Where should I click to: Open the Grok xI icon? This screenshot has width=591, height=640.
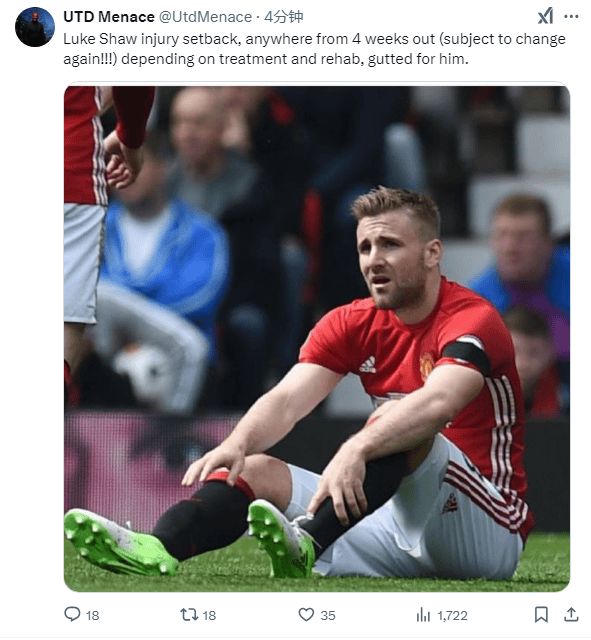coord(545,17)
